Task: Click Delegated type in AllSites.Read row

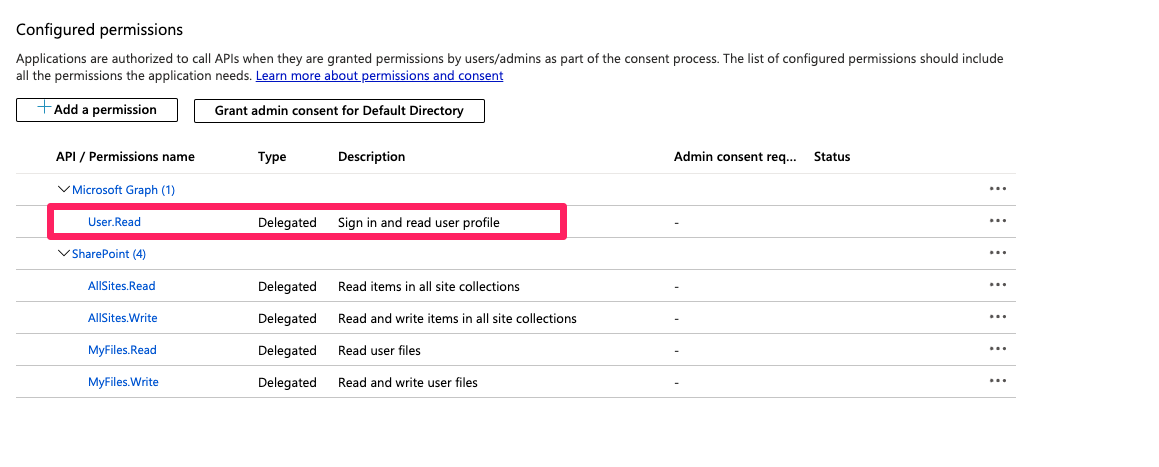Action: coord(288,287)
